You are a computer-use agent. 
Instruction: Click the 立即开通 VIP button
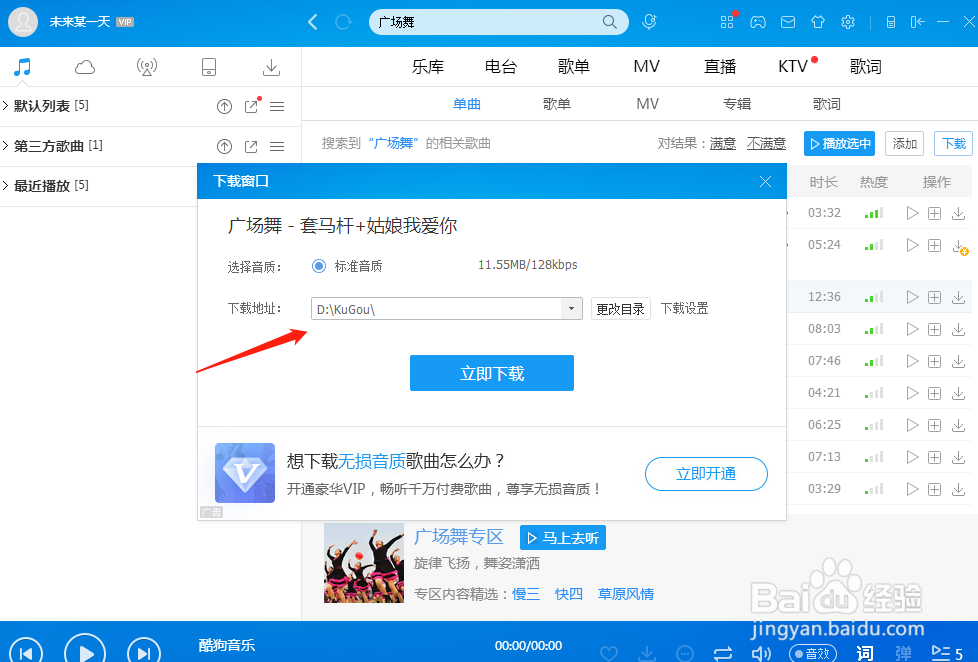coord(706,474)
